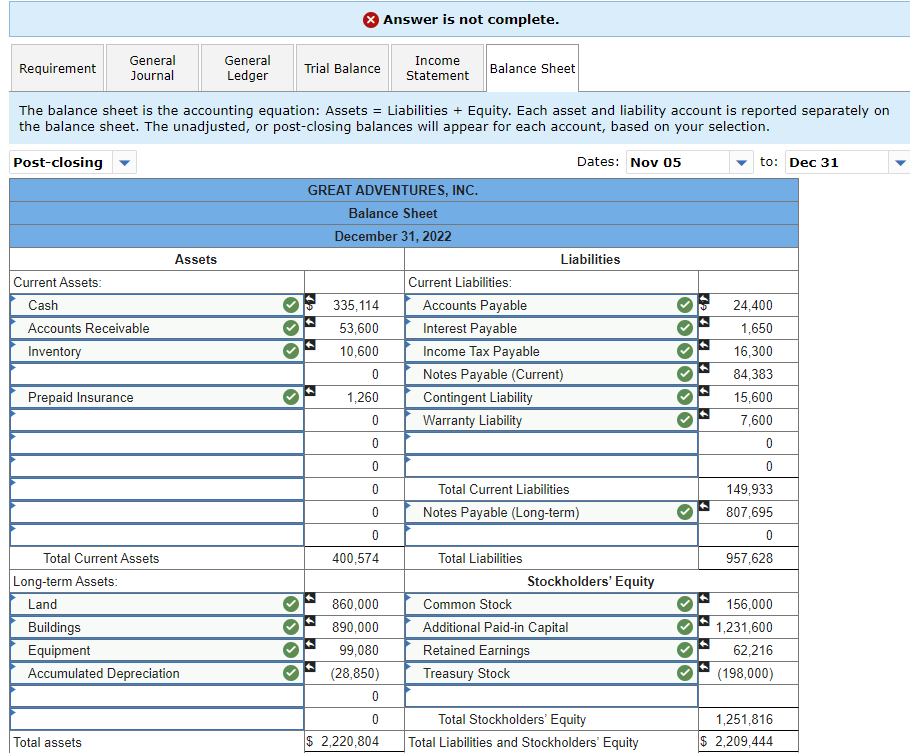
Task: Click the small arrow icon beside Land amount
Action: coord(310,598)
